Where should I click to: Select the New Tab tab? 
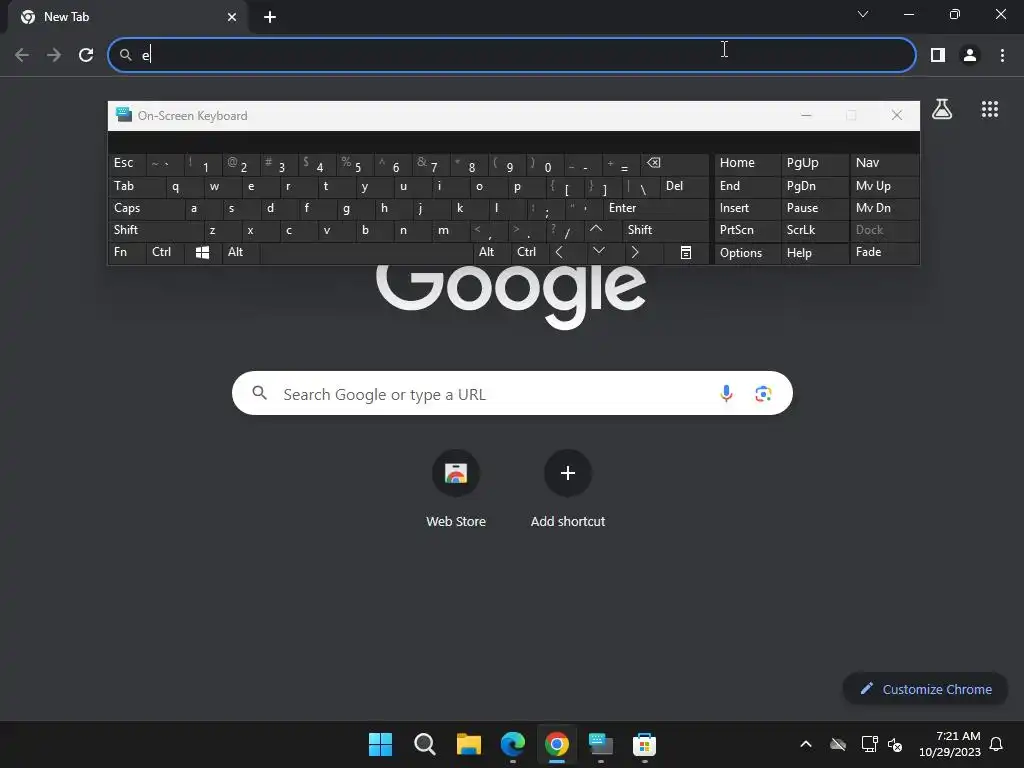coord(127,17)
